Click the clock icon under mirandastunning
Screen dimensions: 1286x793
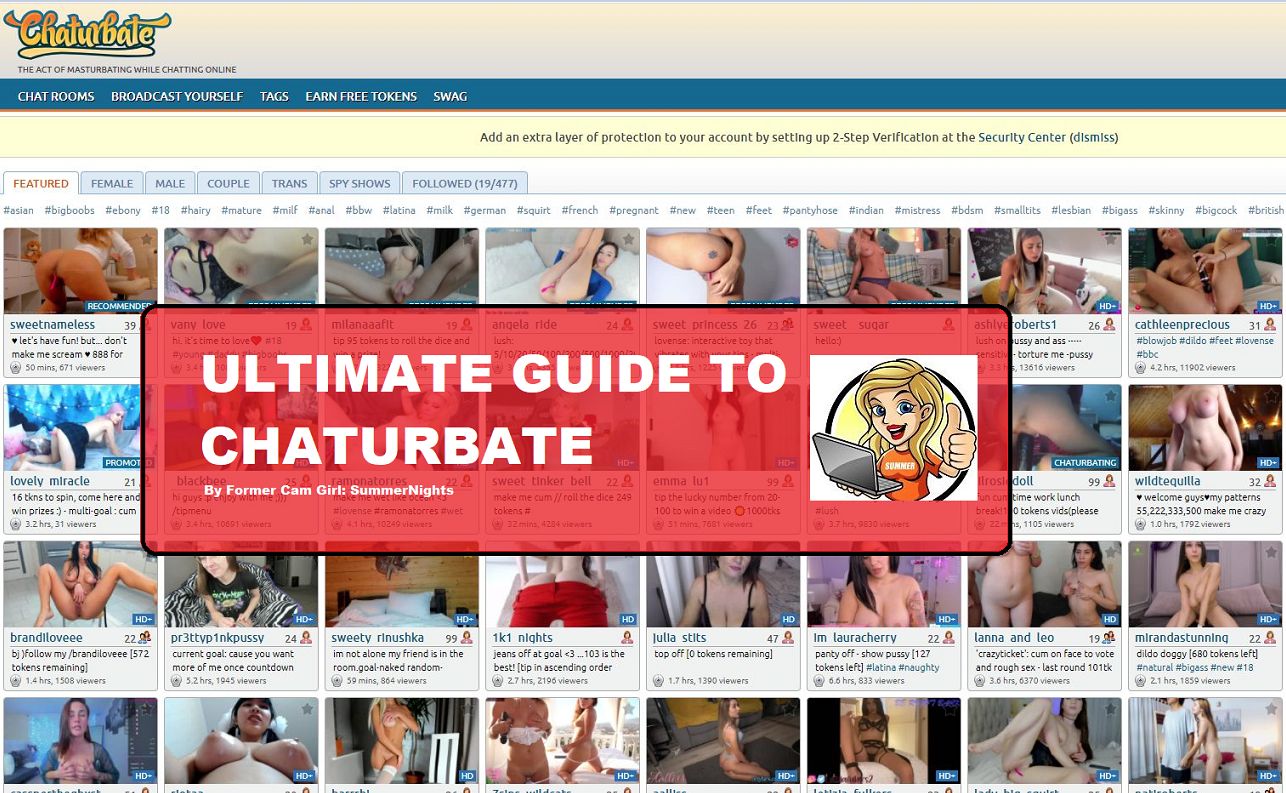pos(1141,681)
